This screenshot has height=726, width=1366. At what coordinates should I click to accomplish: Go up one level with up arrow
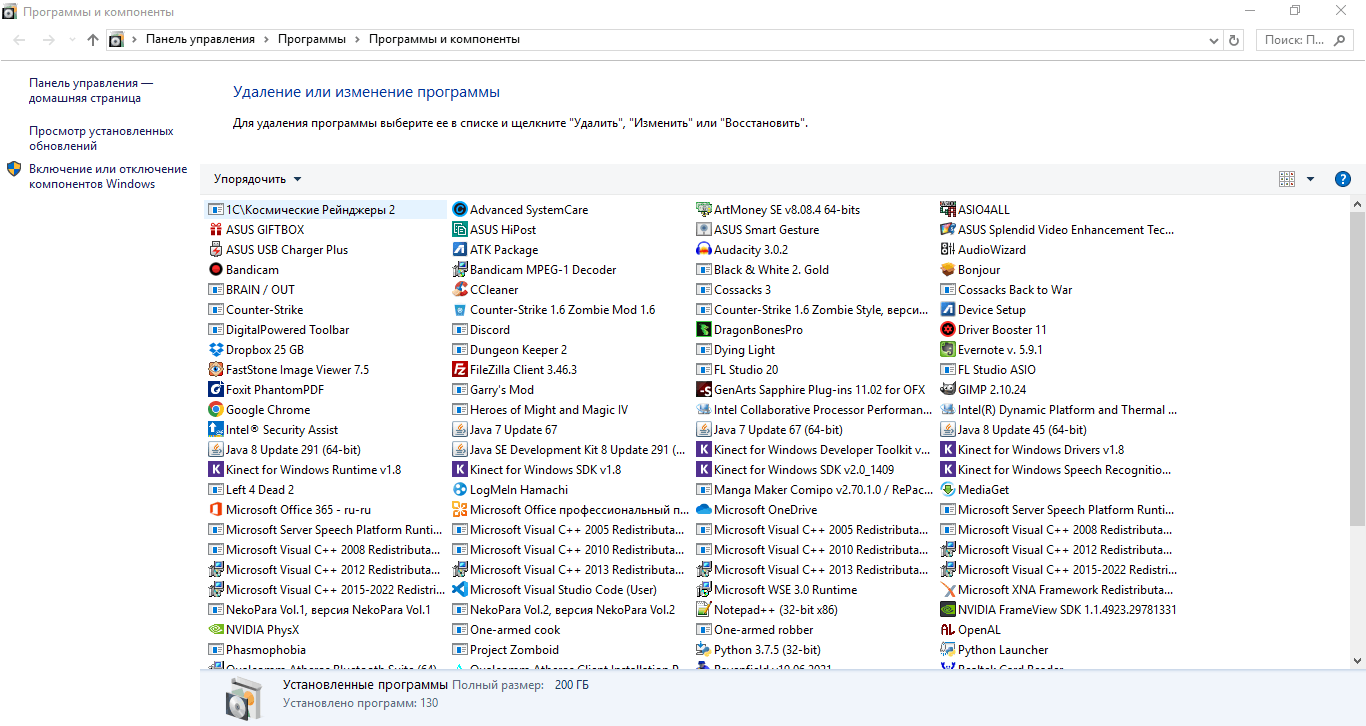coord(93,40)
